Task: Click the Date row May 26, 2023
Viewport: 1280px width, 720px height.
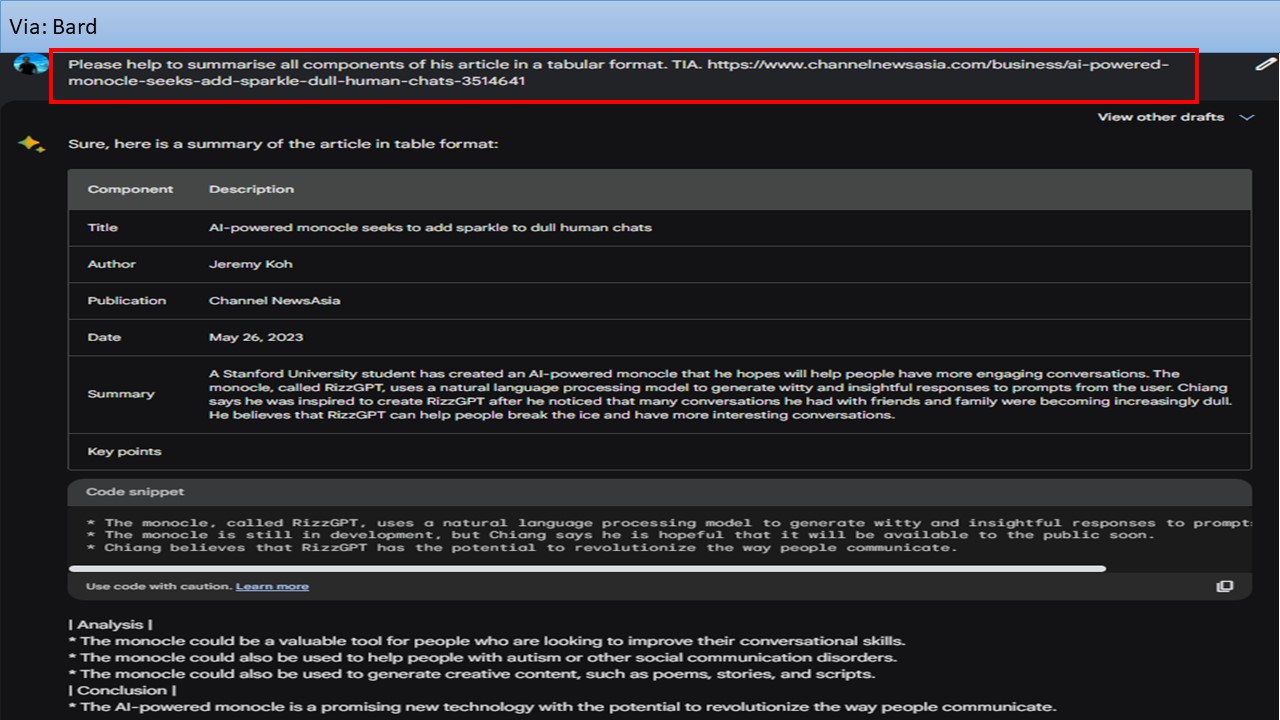Action: coord(659,337)
